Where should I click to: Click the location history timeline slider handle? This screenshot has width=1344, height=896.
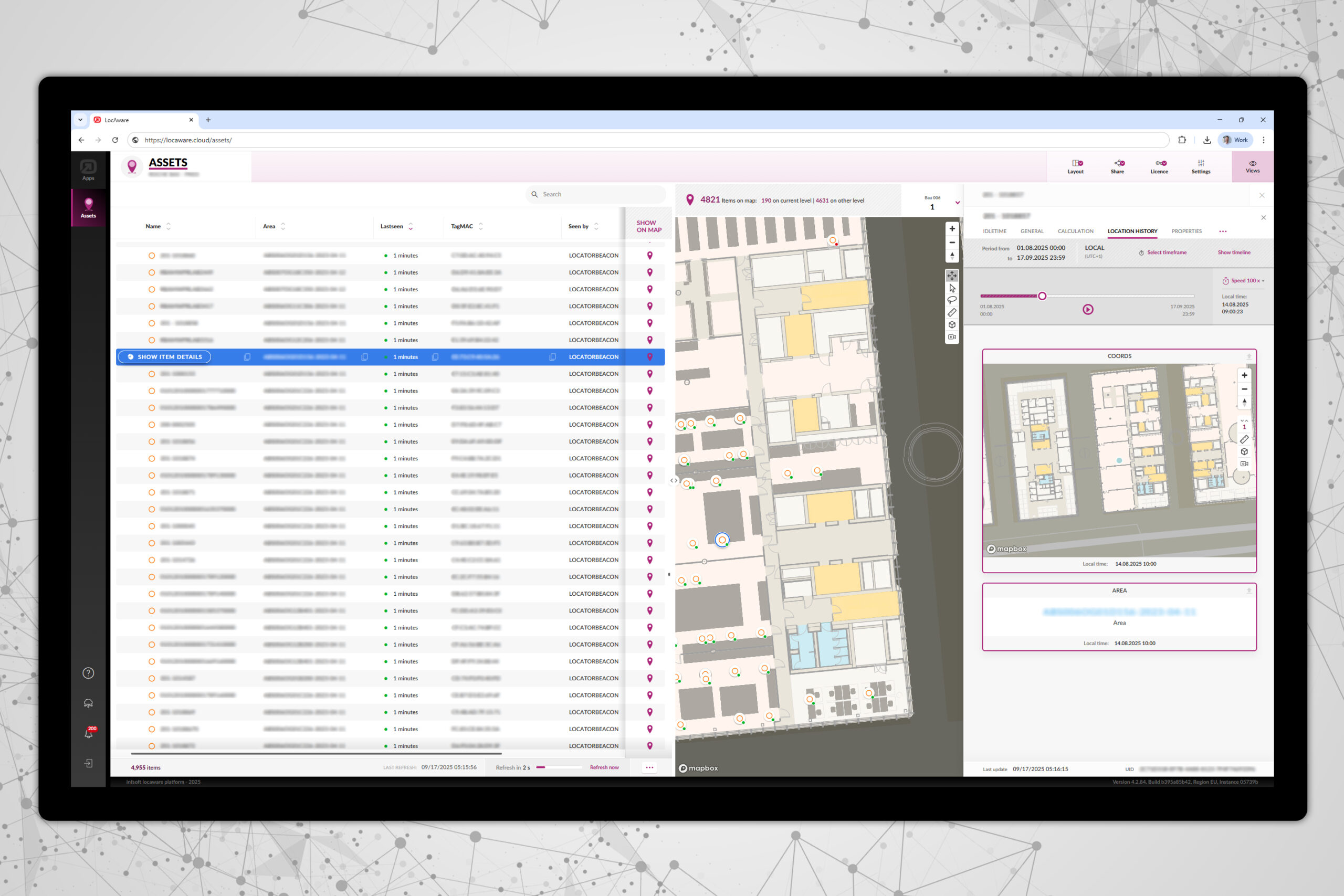1042,296
